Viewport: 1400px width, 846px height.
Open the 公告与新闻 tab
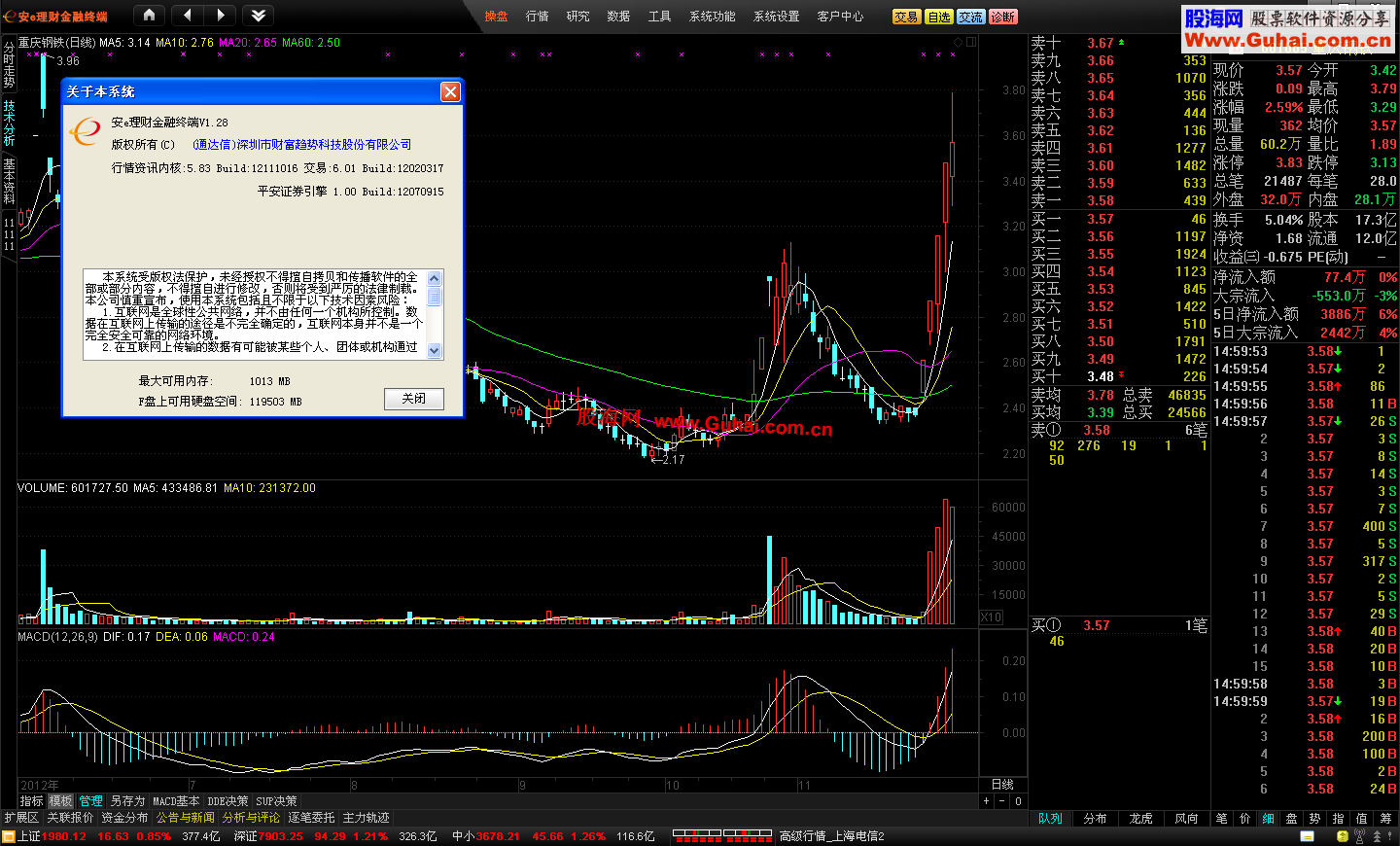186,818
